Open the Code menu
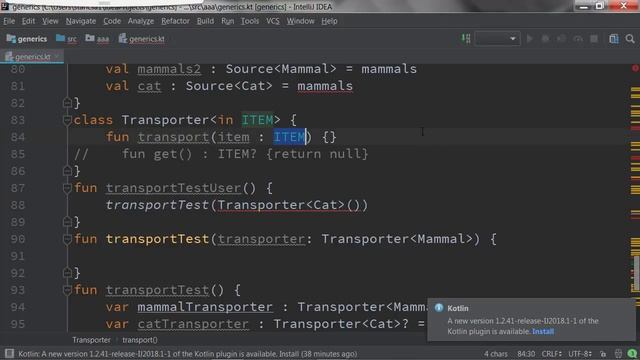640x360 pixels. 112,21
